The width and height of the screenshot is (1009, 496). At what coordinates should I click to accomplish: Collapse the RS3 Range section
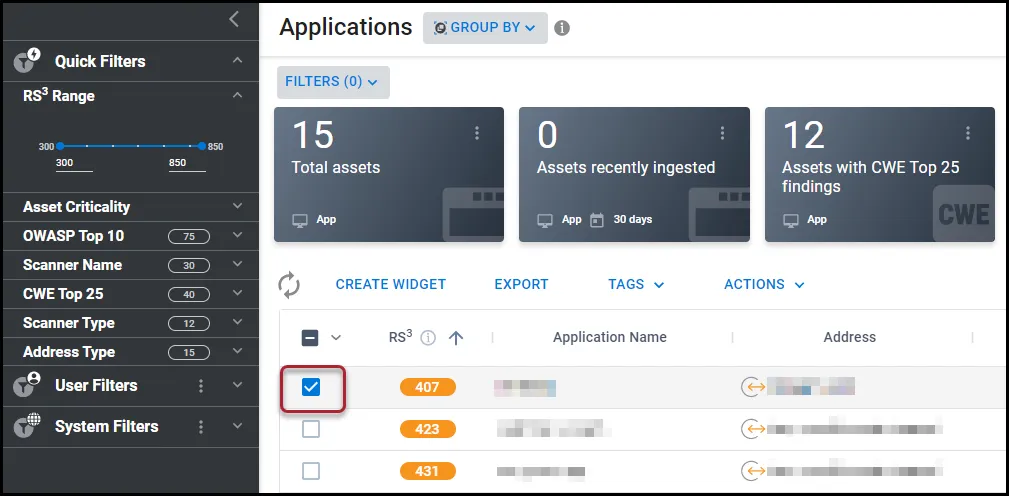point(237,95)
